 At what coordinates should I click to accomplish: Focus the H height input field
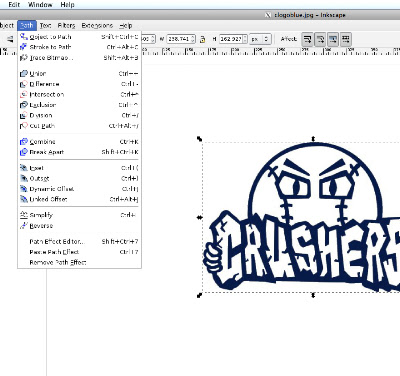(231, 39)
